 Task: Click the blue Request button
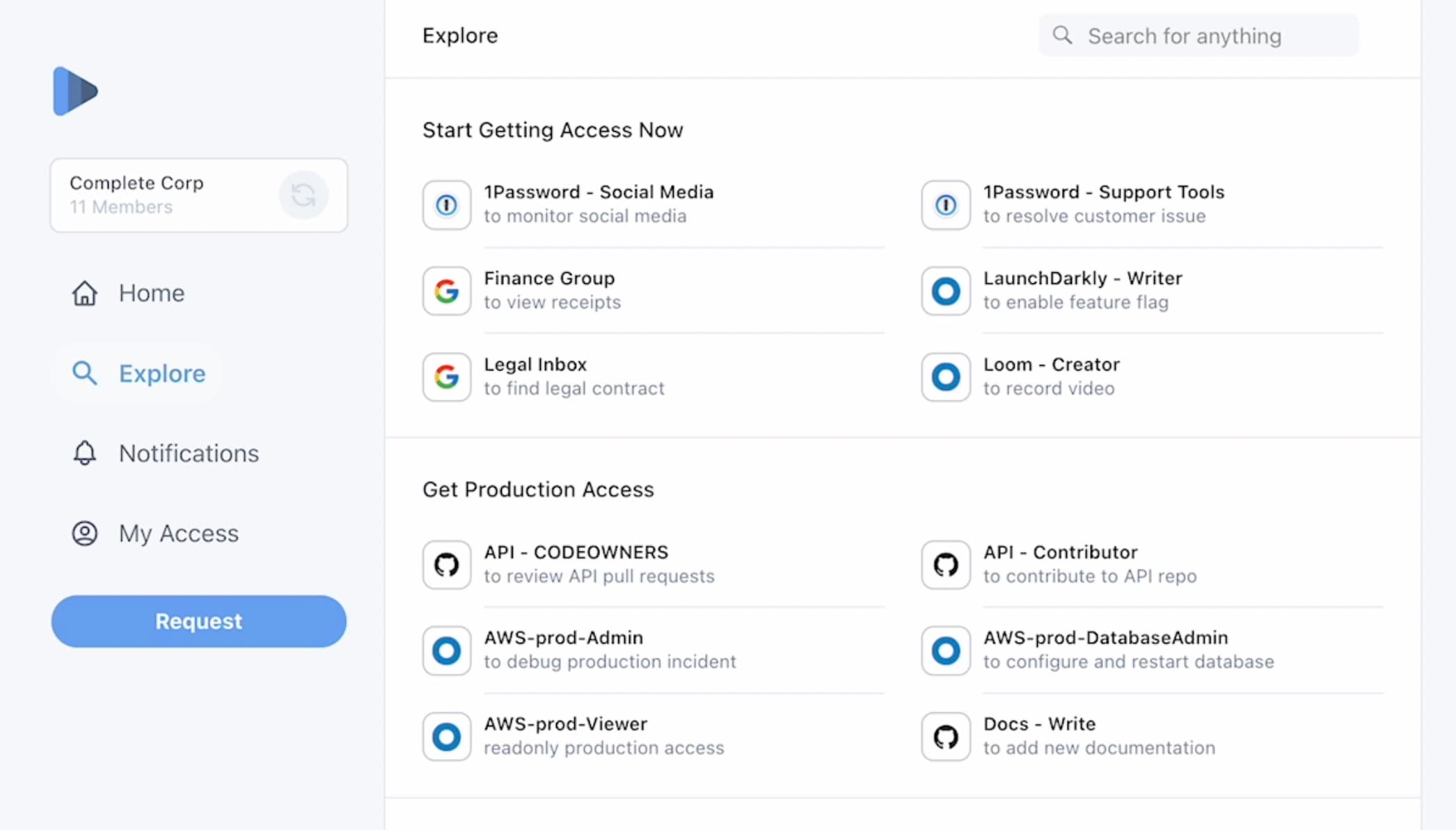199,621
